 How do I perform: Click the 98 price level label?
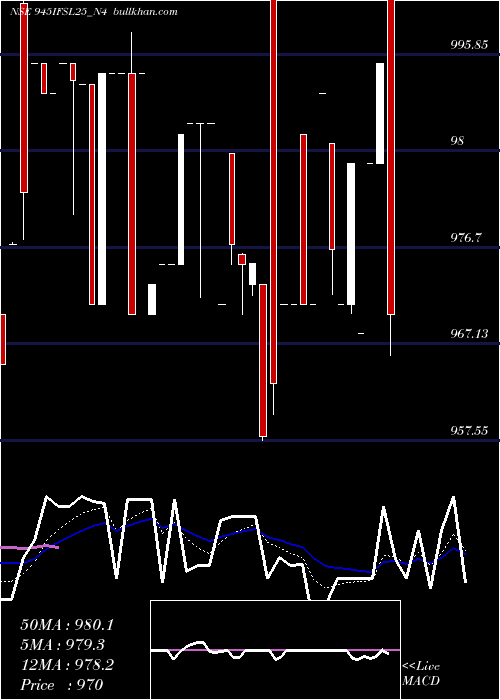tap(457, 141)
